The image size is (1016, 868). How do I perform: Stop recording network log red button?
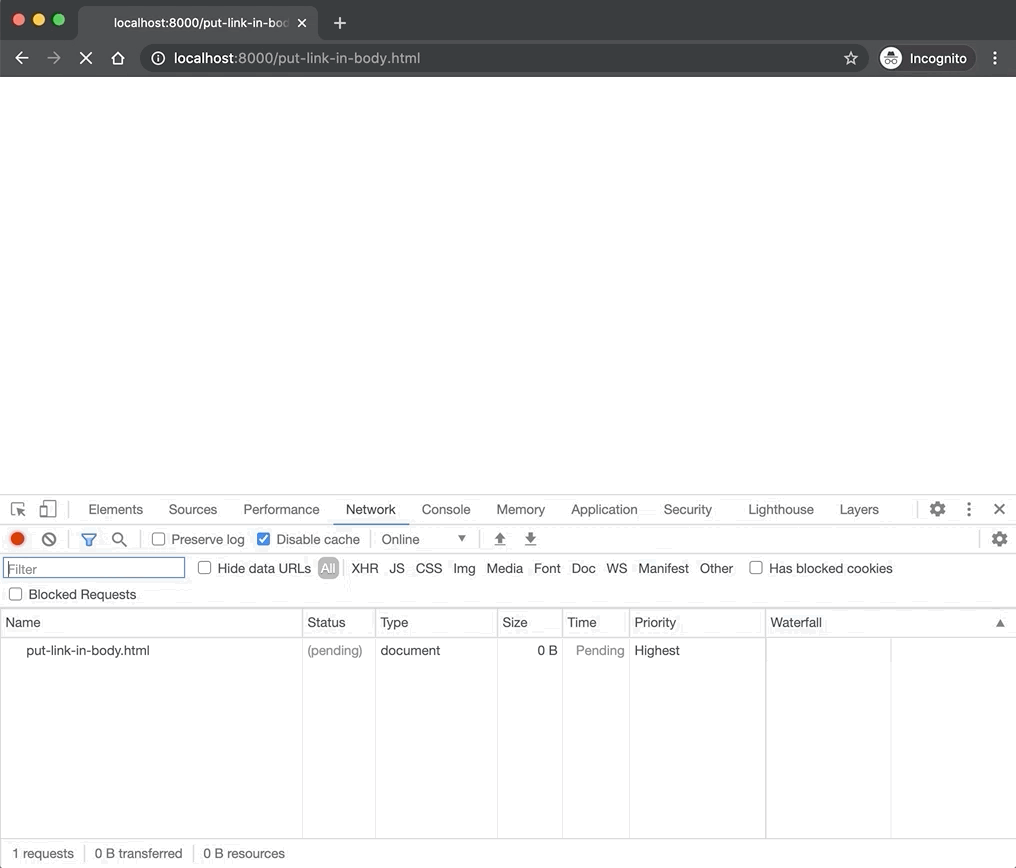tap(17, 539)
